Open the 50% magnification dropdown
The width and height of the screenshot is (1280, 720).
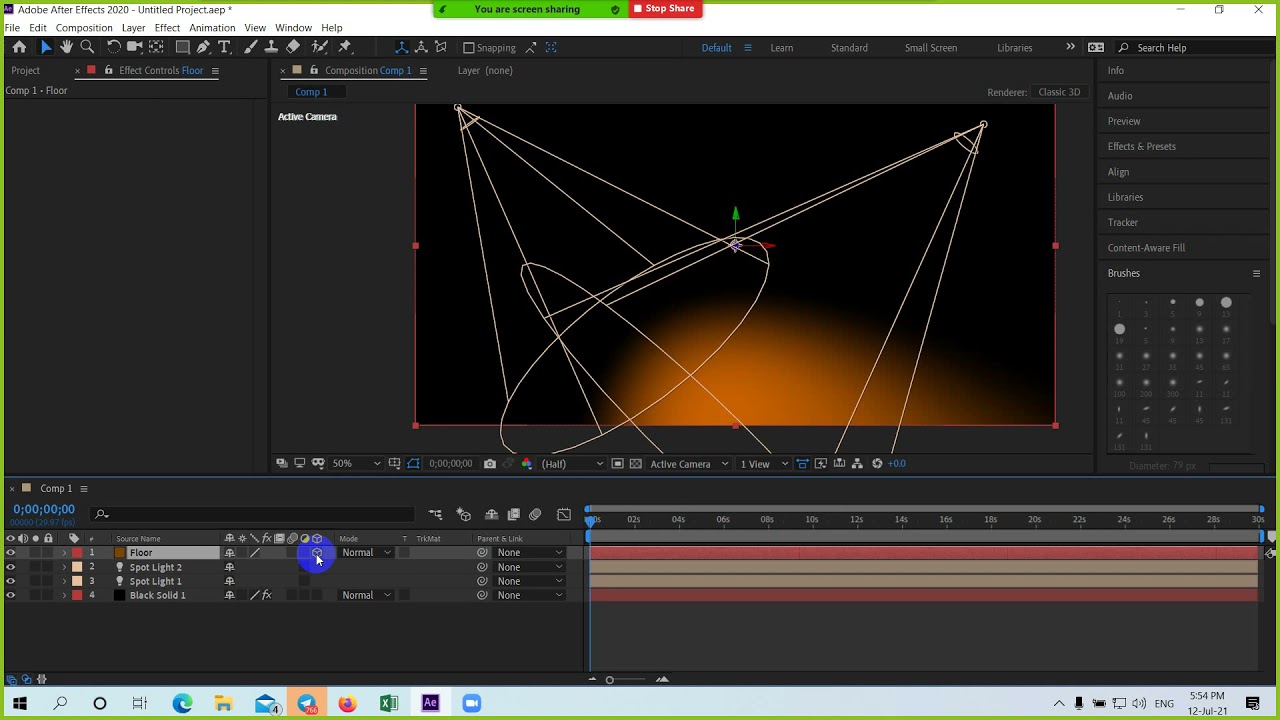point(357,463)
